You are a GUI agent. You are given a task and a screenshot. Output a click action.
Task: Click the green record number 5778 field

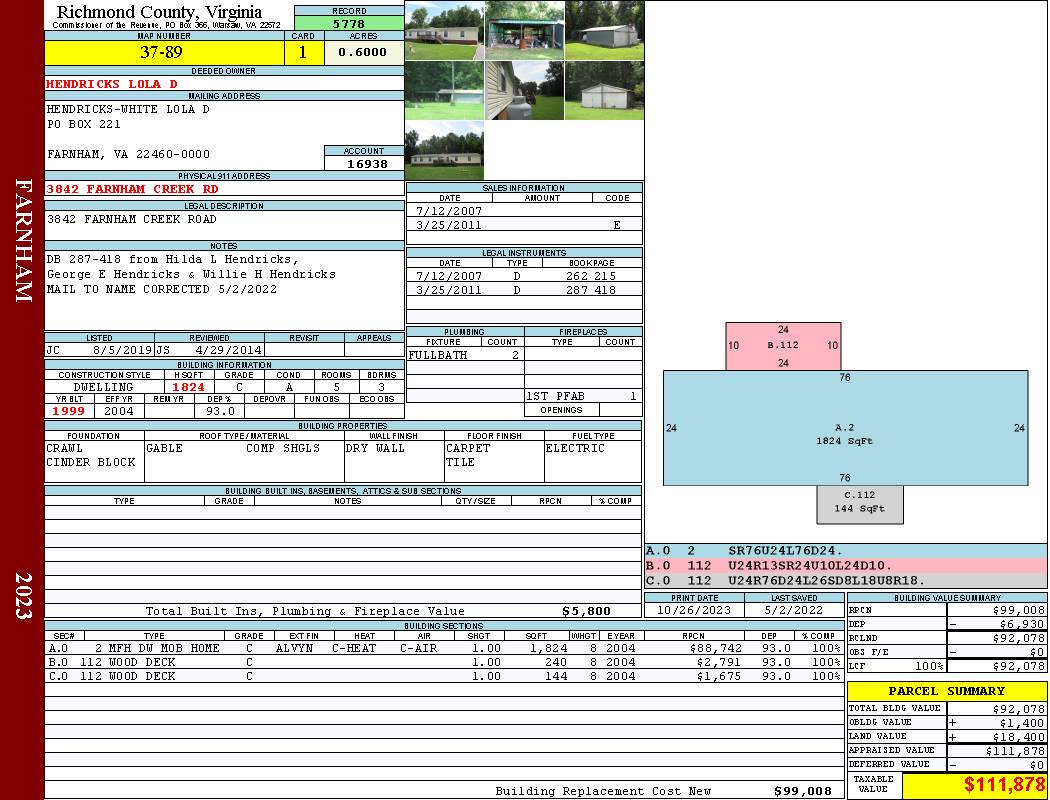click(x=349, y=23)
